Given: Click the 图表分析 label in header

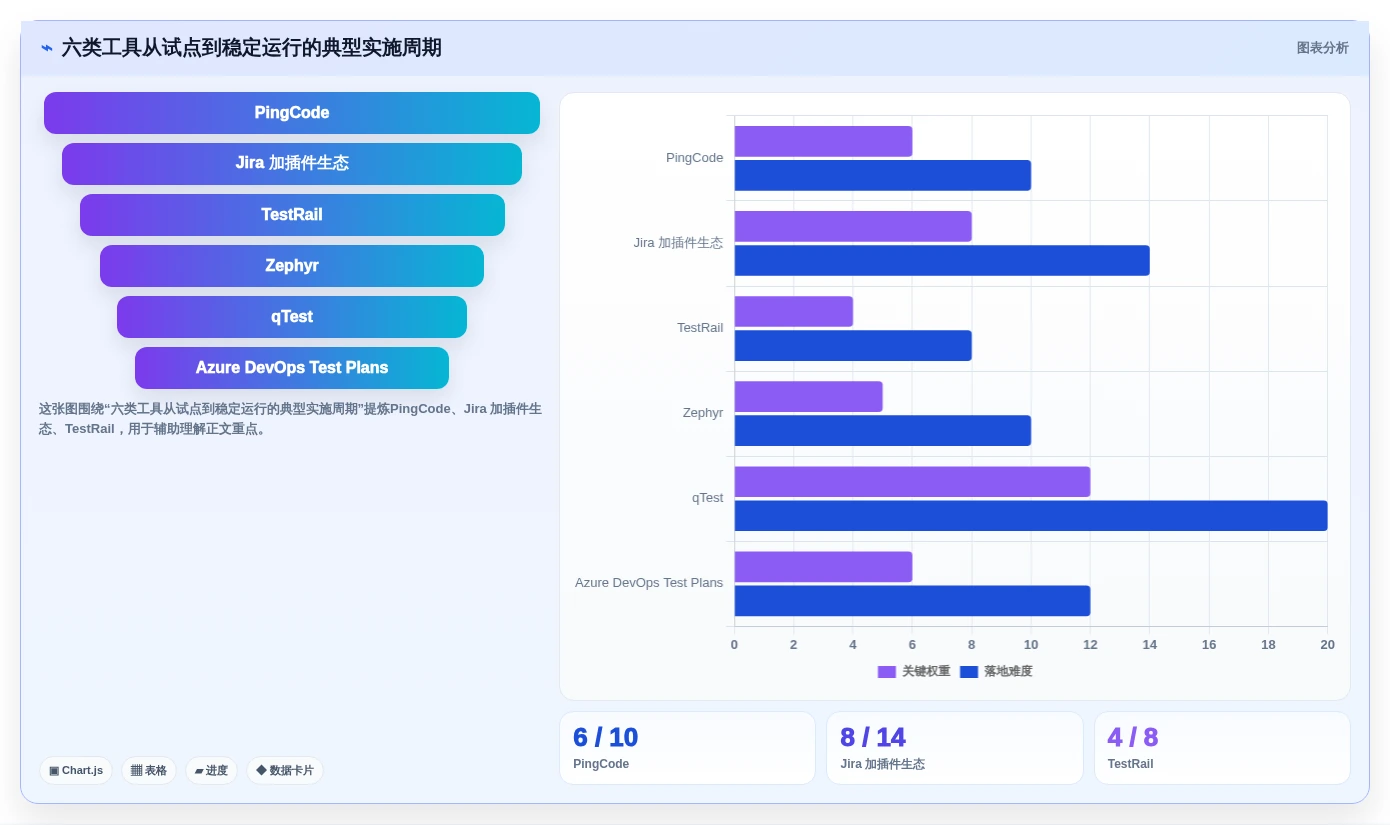Looking at the screenshot, I should pos(1322,48).
